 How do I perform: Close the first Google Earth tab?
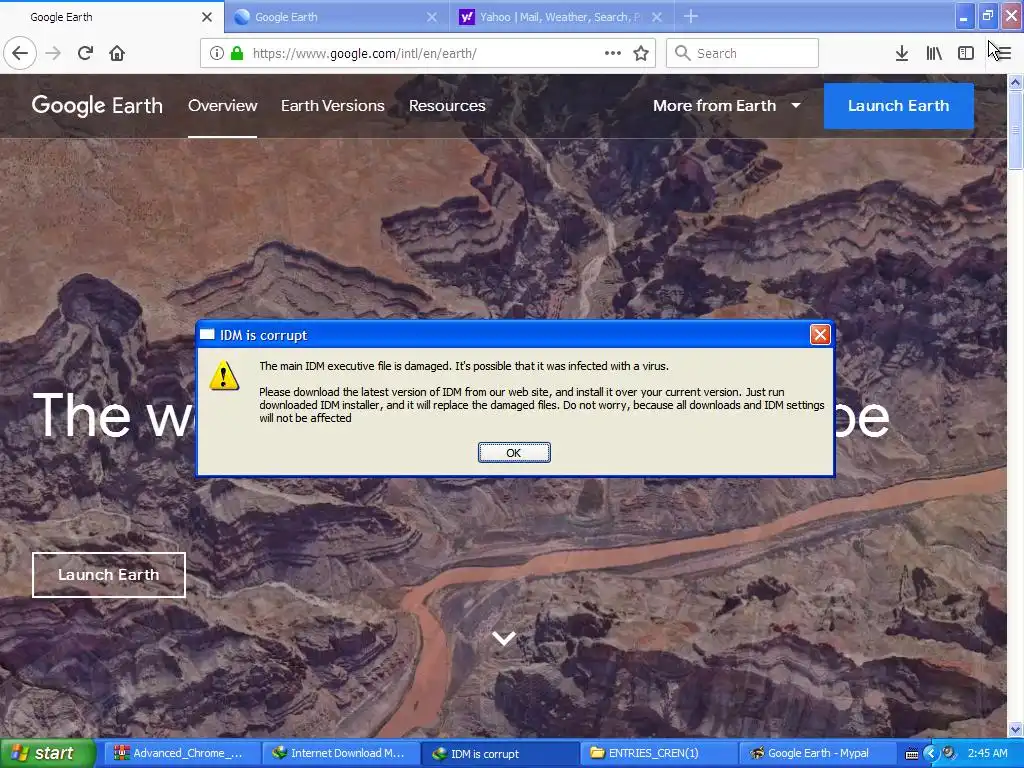(x=206, y=17)
